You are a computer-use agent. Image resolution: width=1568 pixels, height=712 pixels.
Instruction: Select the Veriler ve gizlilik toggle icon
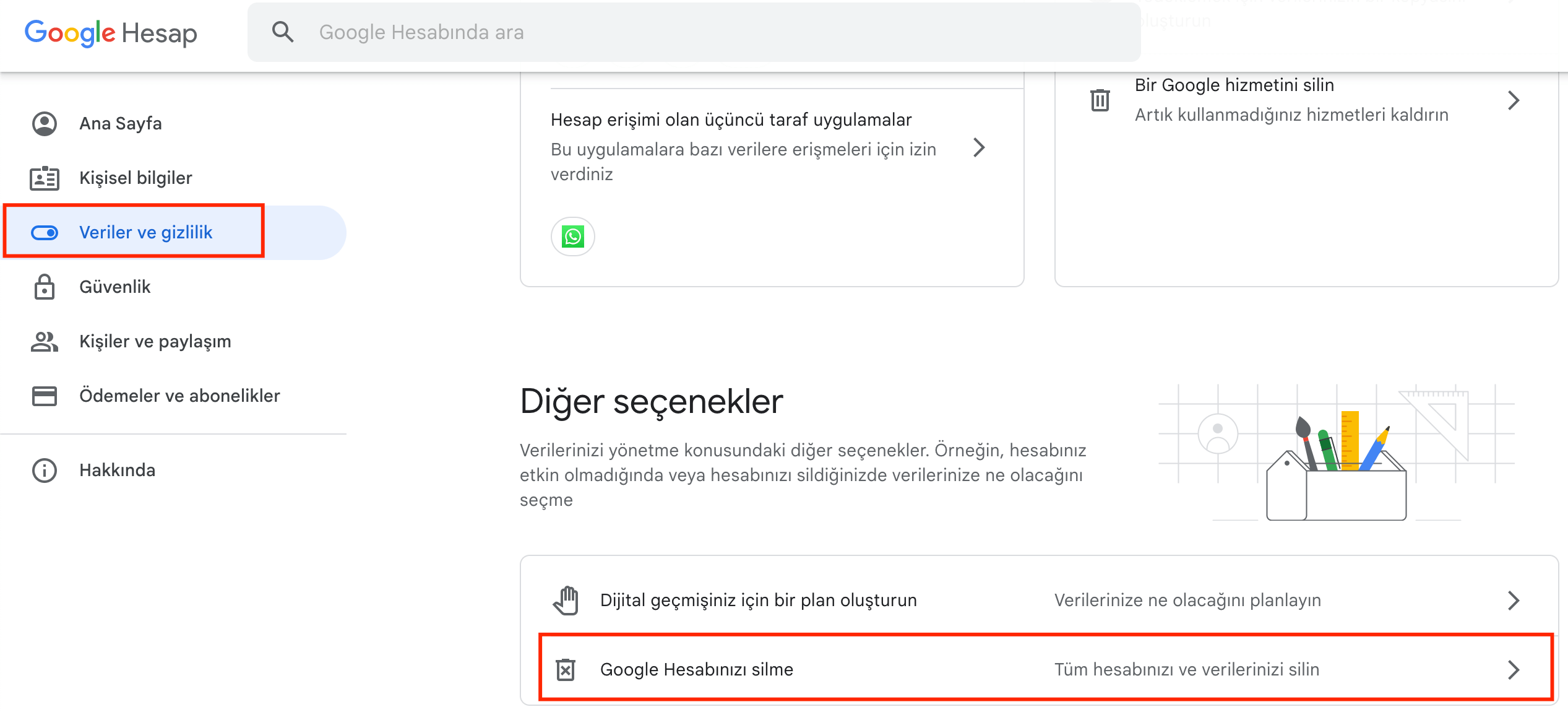point(44,232)
